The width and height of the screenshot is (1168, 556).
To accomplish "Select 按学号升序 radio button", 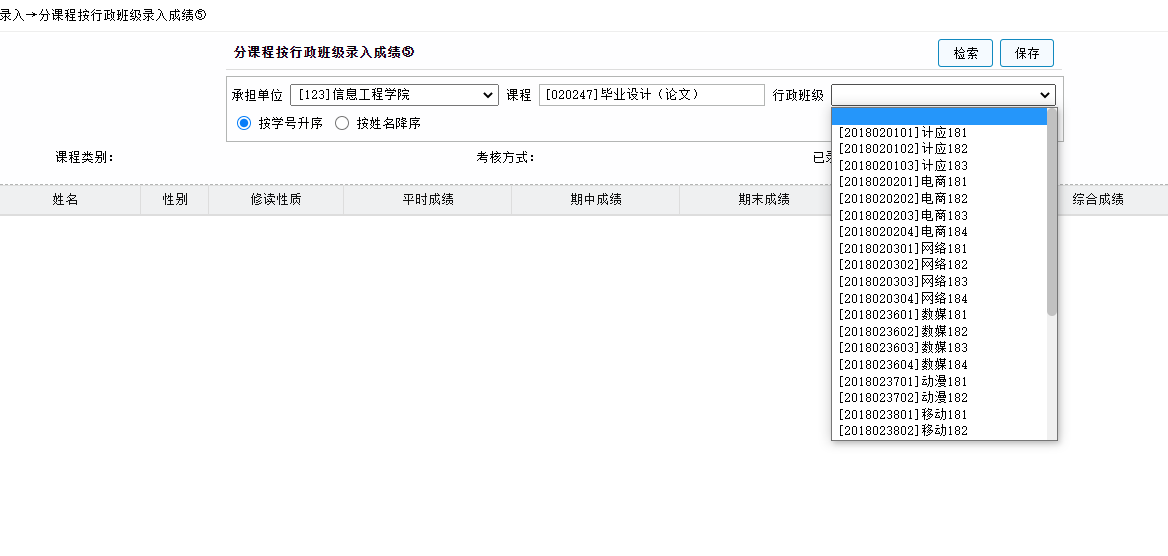I will 243,124.
